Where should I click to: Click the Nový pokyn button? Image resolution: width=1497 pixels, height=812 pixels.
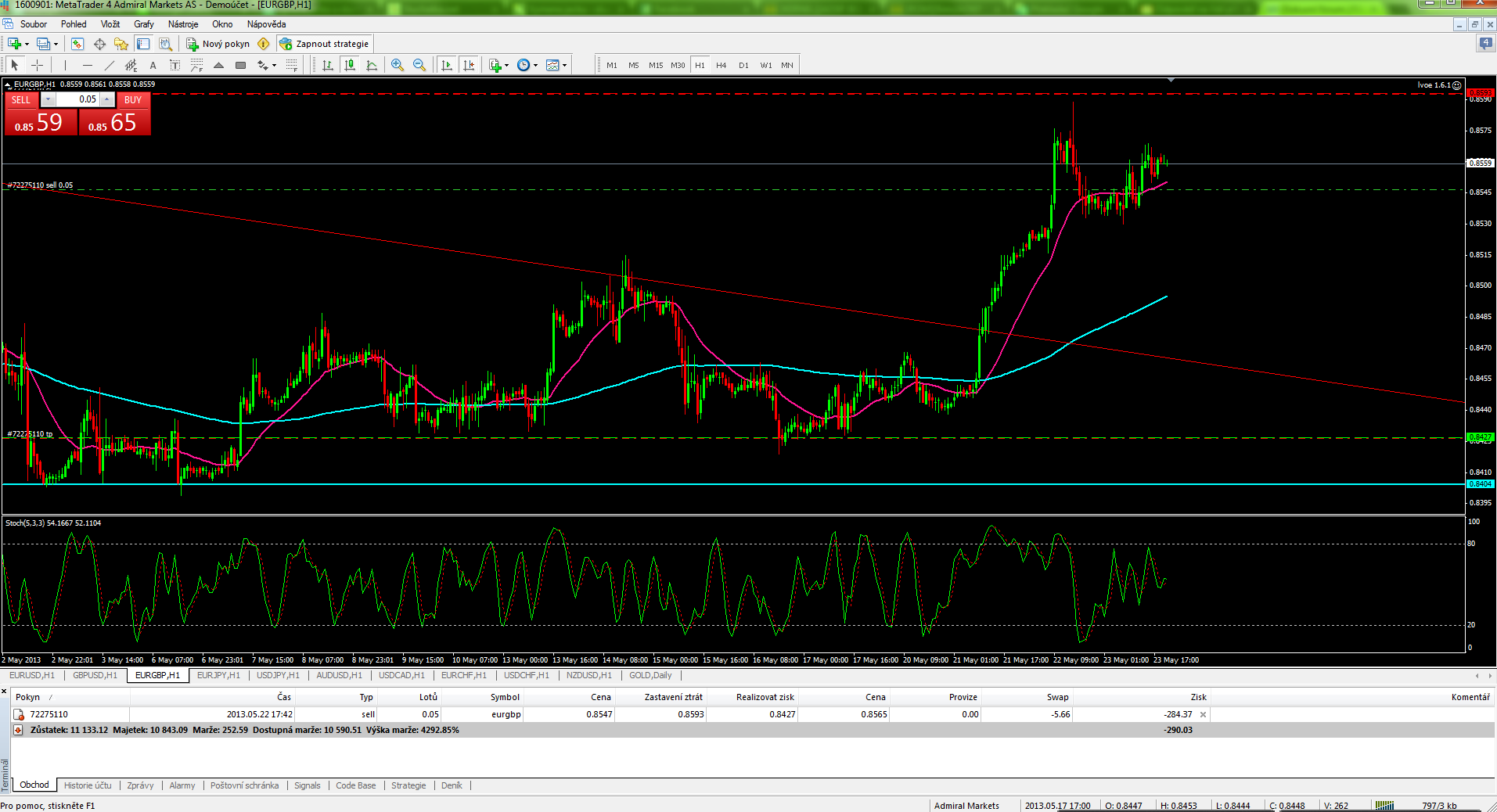[x=218, y=44]
